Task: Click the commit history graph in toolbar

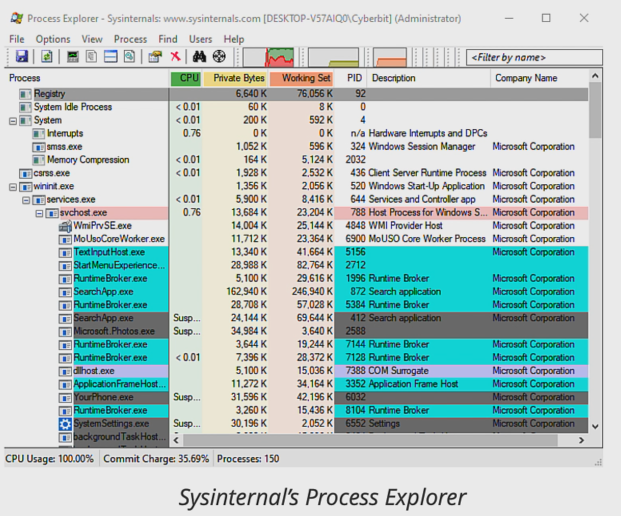Action: pyautogui.click(x=333, y=57)
